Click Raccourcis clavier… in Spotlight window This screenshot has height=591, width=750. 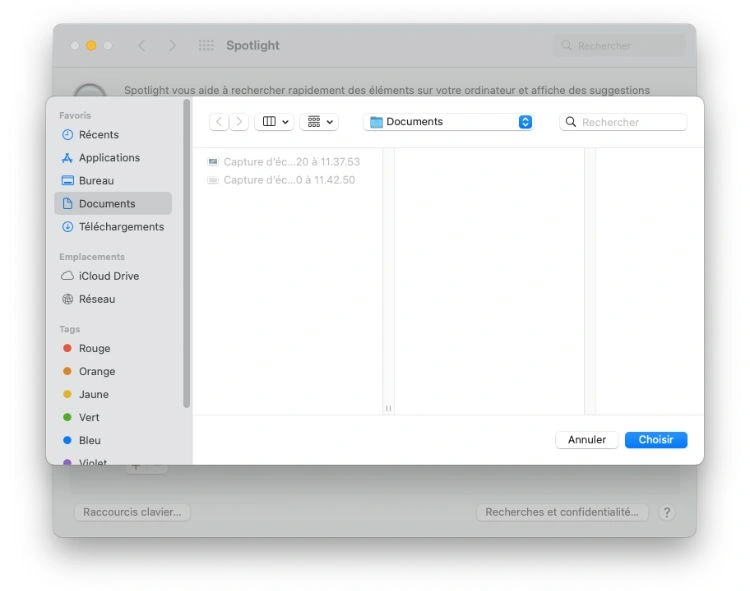(132, 512)
